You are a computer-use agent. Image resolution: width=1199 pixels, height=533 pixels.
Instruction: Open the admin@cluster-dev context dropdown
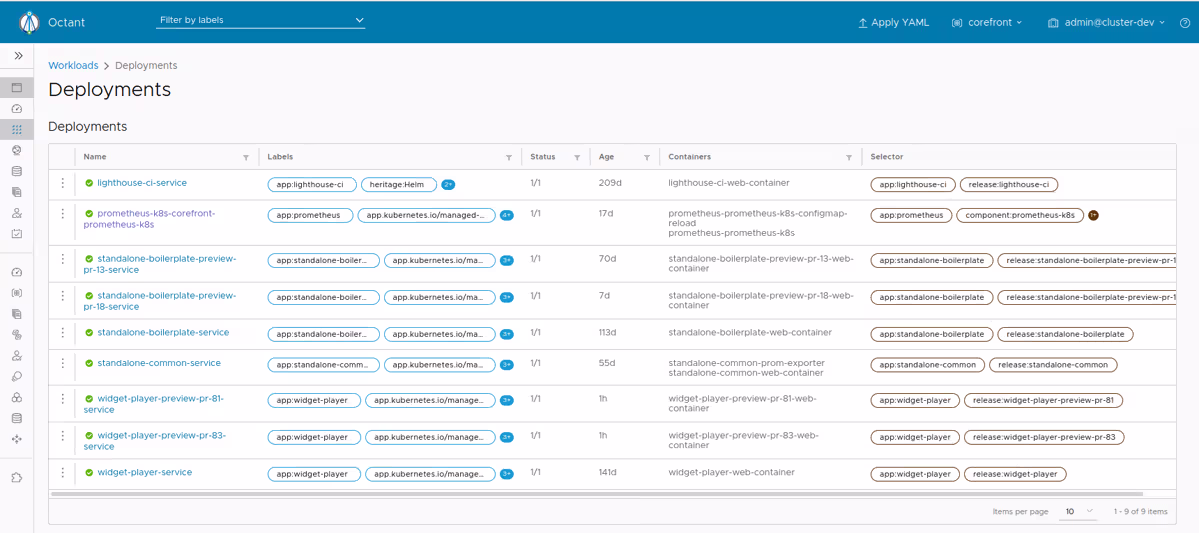[x=1106, y=23]
